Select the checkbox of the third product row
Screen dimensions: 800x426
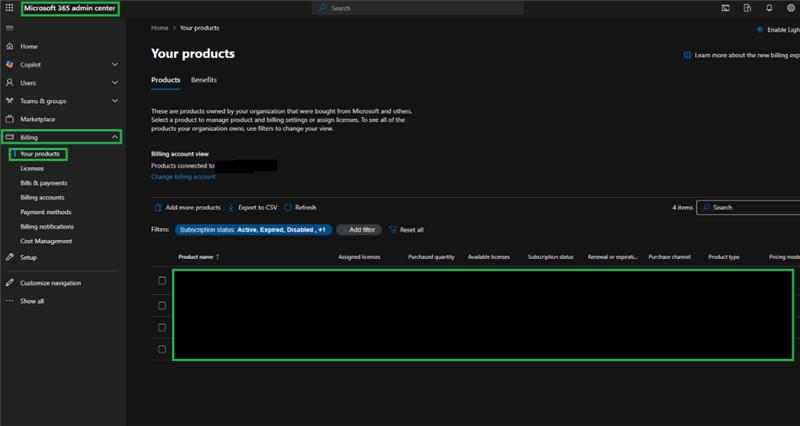pos(162,328)
